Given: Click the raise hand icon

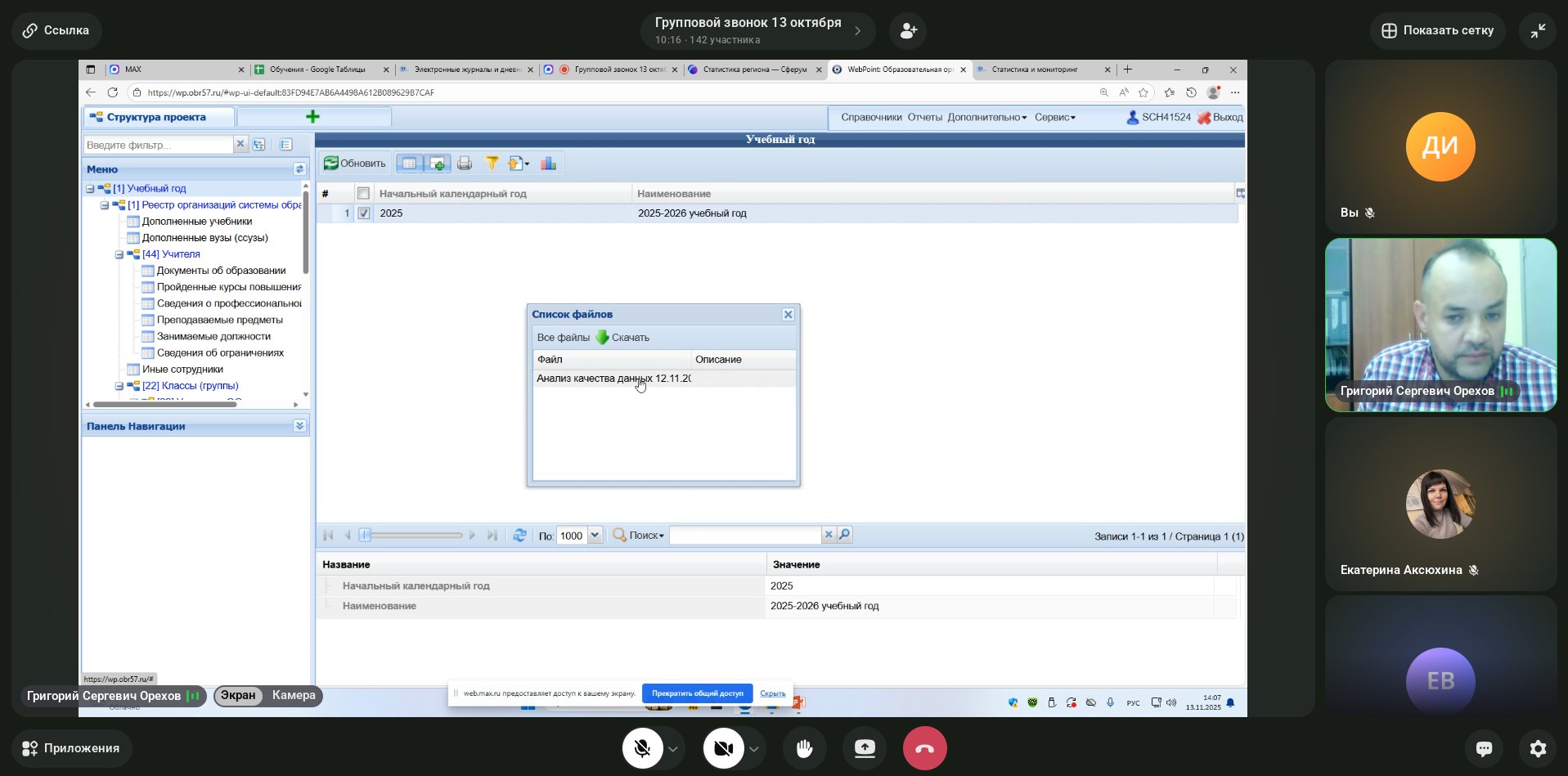Looking at the screenshot, I should tap(804, 748).
